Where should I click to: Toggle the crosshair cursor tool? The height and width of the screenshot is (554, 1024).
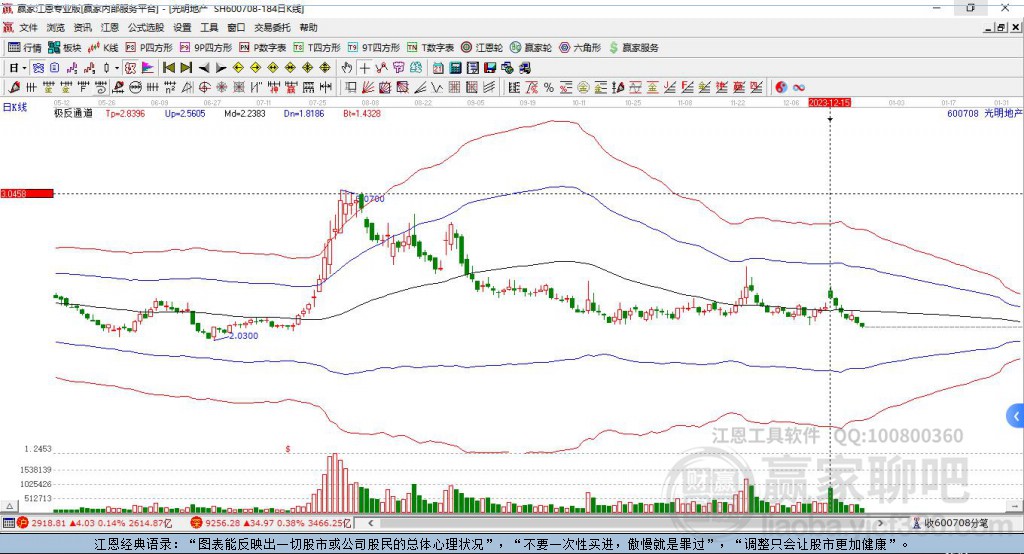click(364, 68)
